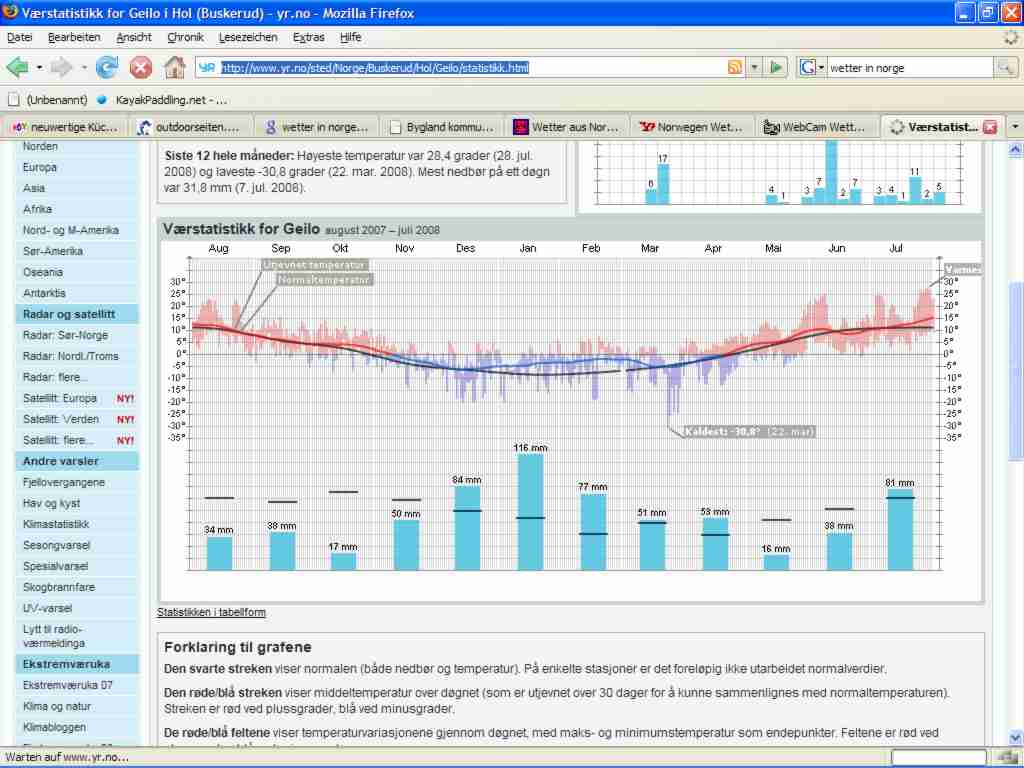Go to the Home page icon
Viewport: 1024px width, 768px height.
(174, 67)
